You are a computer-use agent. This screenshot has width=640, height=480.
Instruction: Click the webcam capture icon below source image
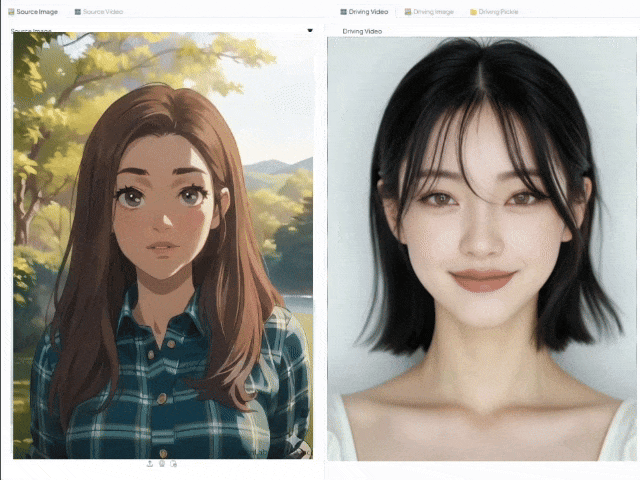coord(162,463)
